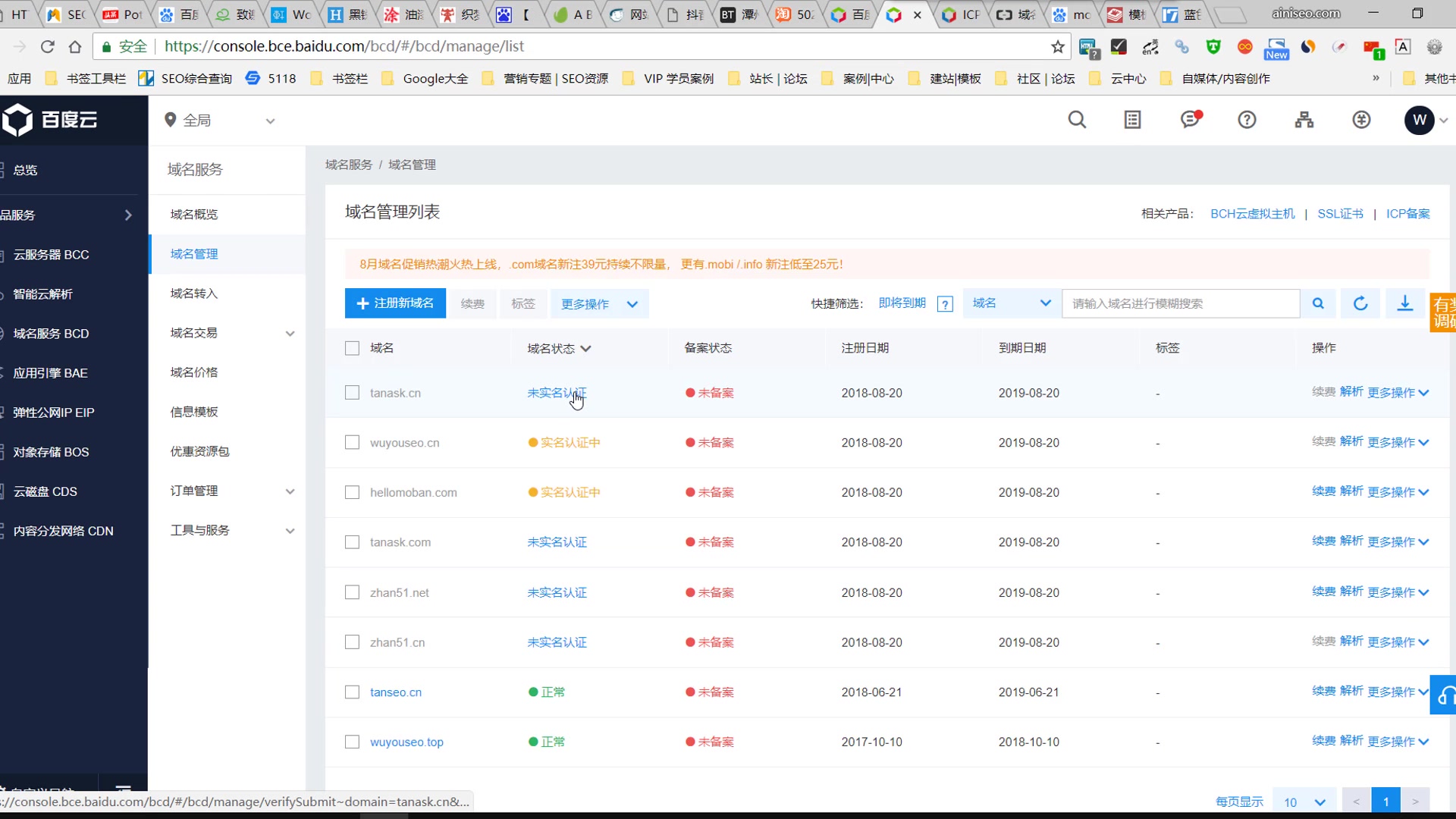Image resolution: width=1456 pixels, height=819 pixels.
Task: Click the download export icon button
Action: point(1404,303)
